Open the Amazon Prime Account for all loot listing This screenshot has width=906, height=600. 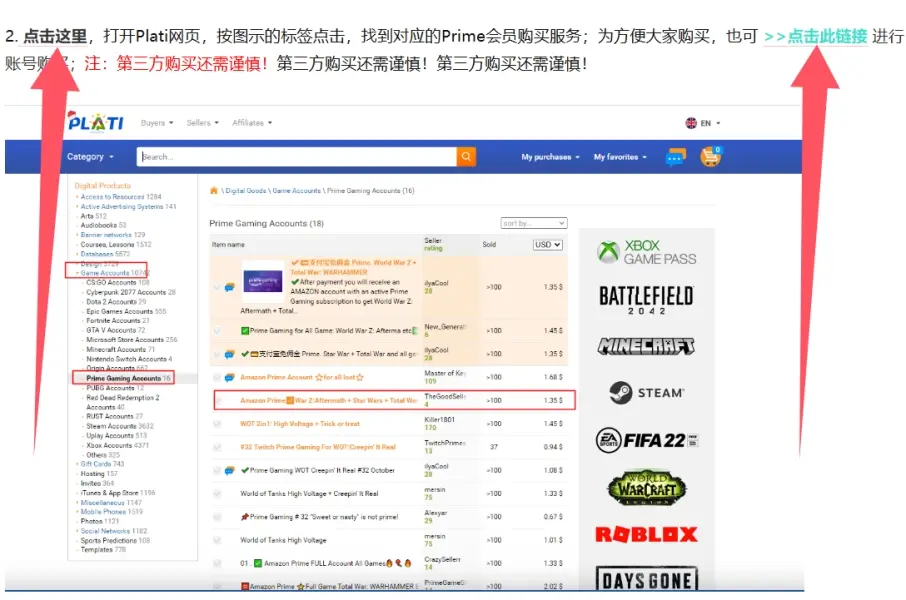[302, 377]
